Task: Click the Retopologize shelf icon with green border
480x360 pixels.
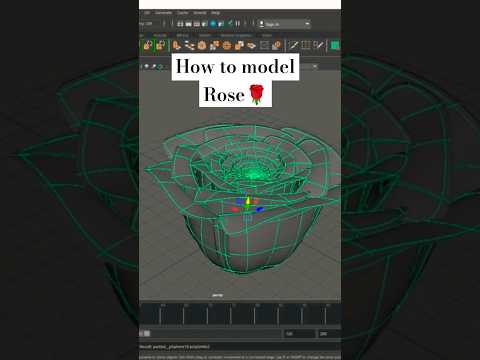Action: (x=161, y=45)
